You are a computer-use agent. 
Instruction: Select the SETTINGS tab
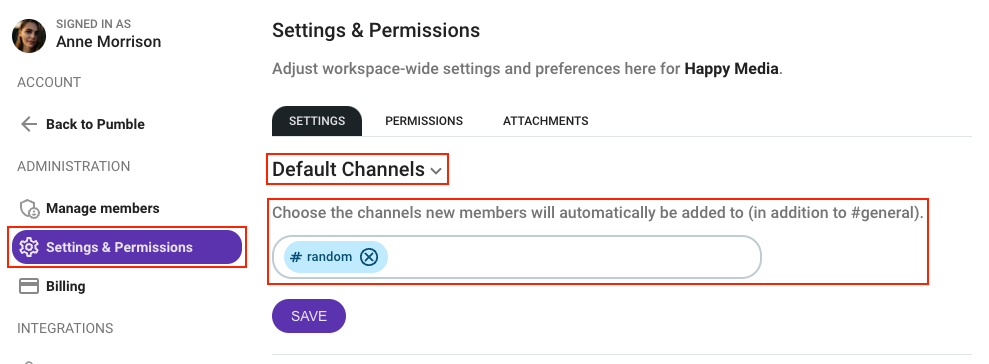pos(317,120)
